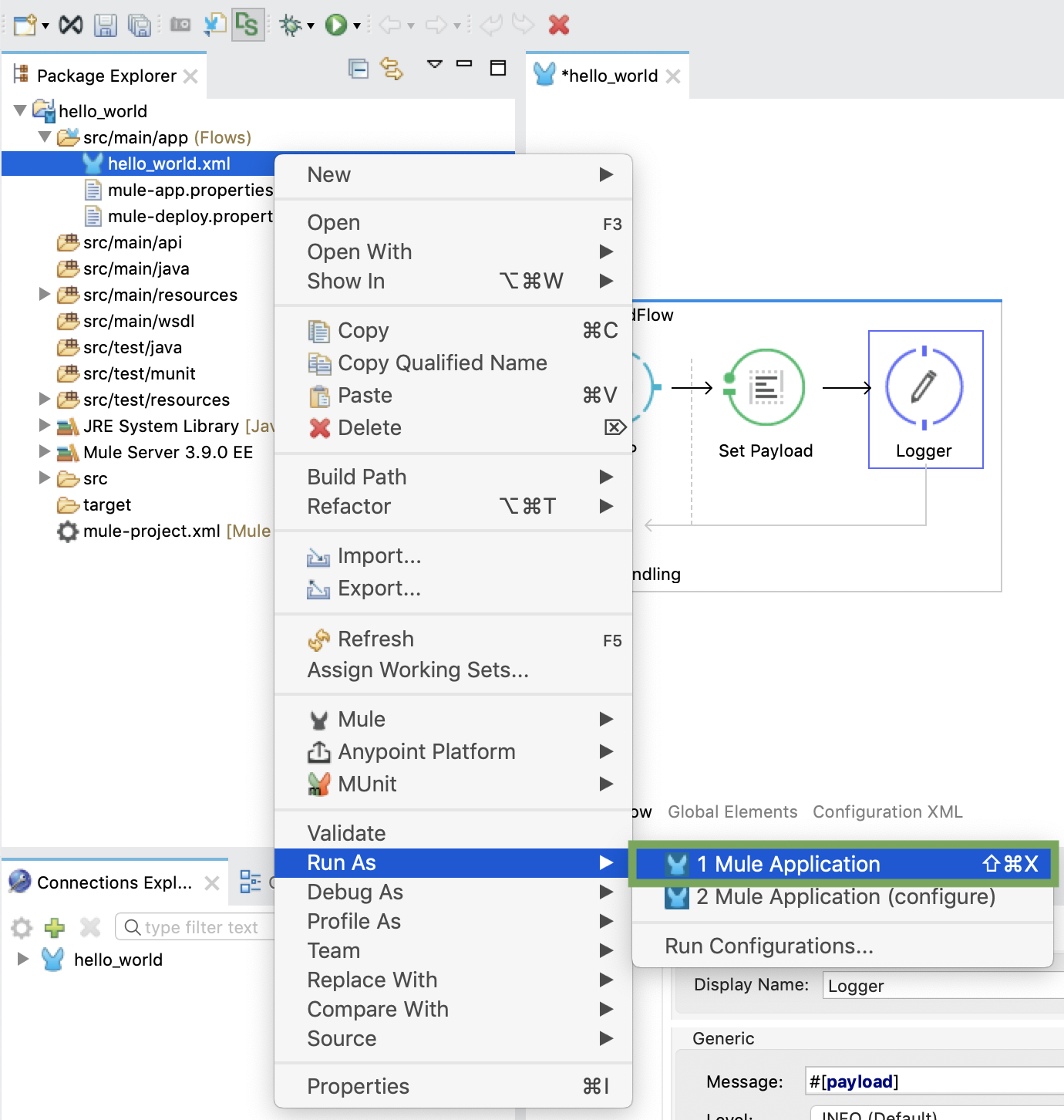Select Debug As in context menu
The height and width of the screenshot is (1120, 1064).
click(453, 892)
